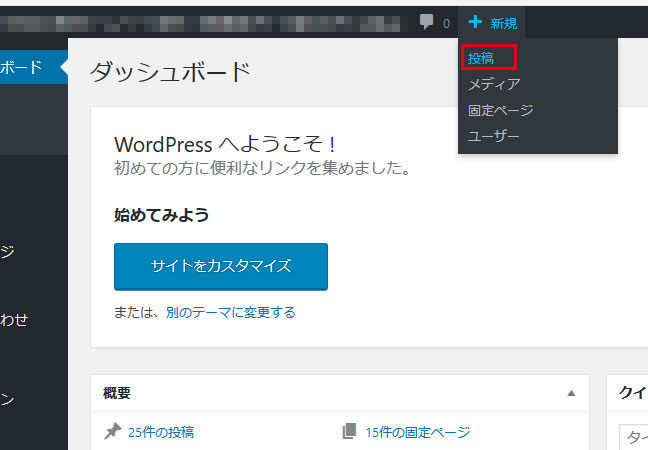
Task: Select 投稿 from the 新規 dropdown
Action: 481,58
